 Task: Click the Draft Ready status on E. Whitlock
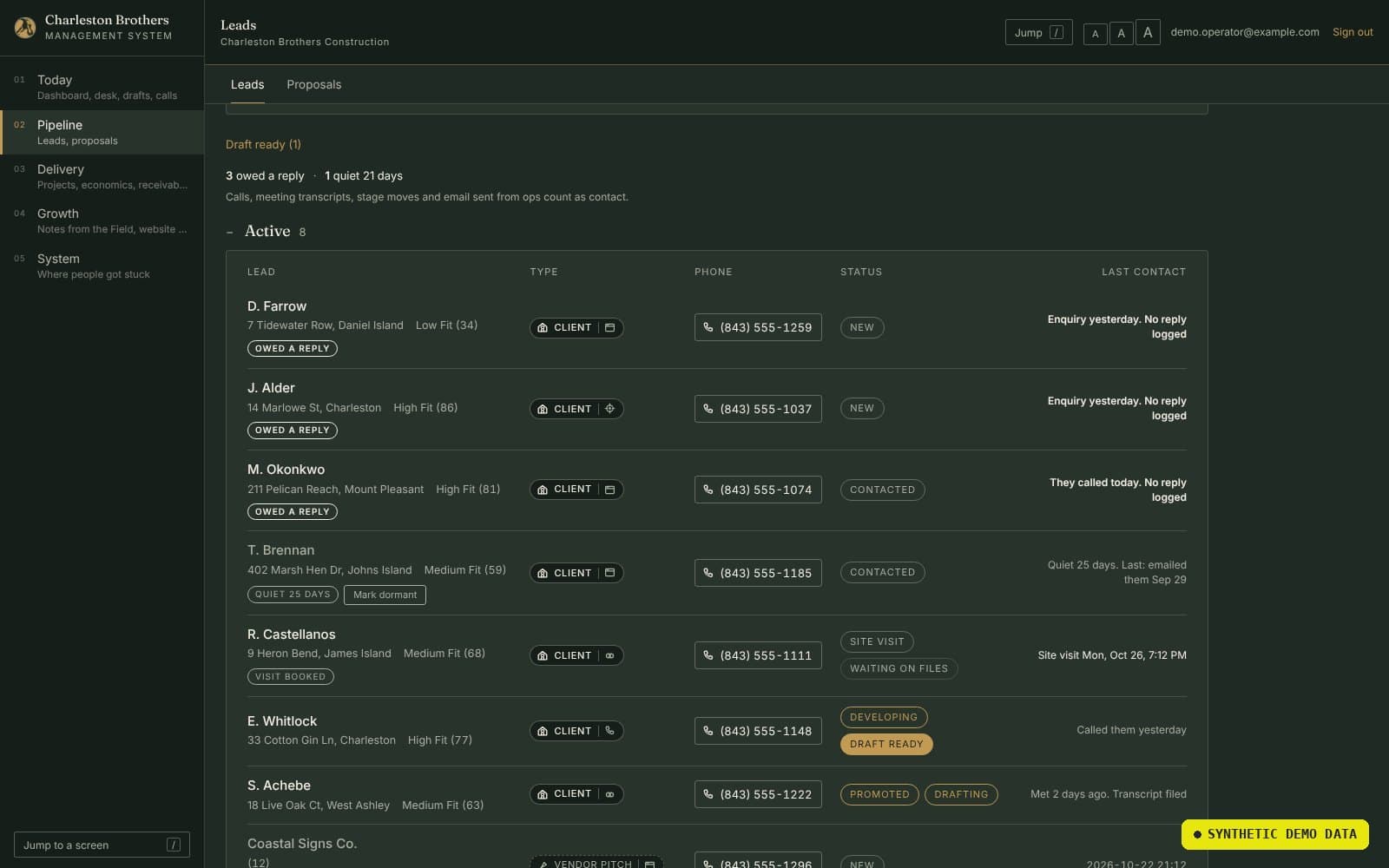[886, 744]
